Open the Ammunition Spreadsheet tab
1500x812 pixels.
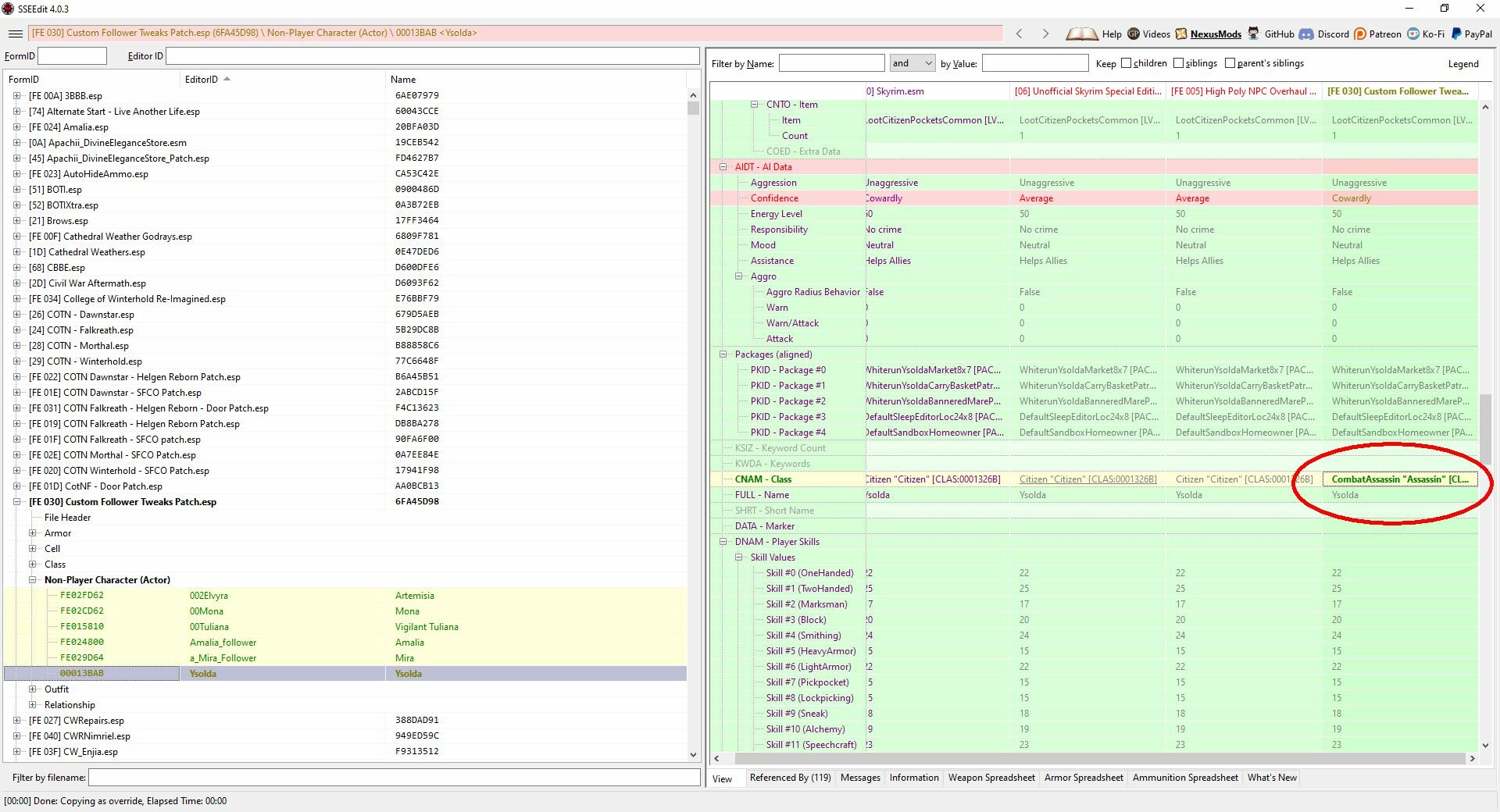coord(1185,778)
